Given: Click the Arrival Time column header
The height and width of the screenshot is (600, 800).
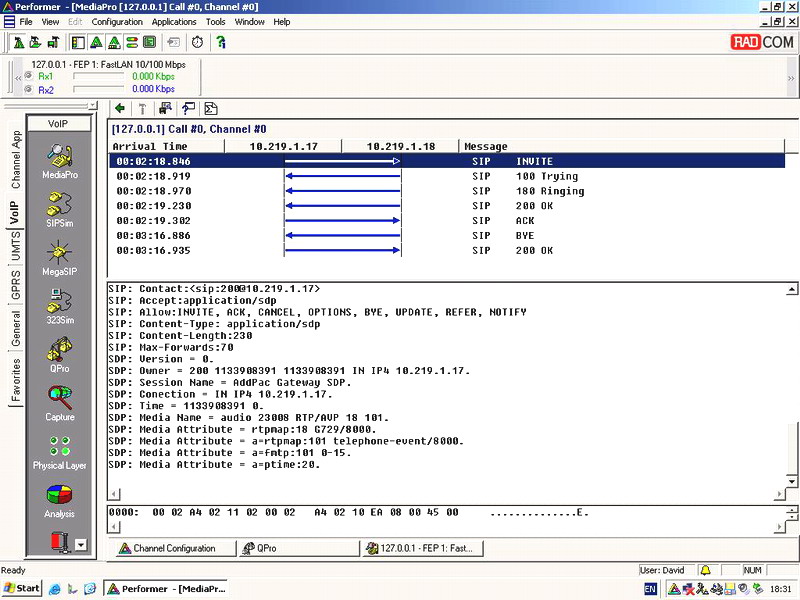Looking at the screenshot, I should pos(167,146).
